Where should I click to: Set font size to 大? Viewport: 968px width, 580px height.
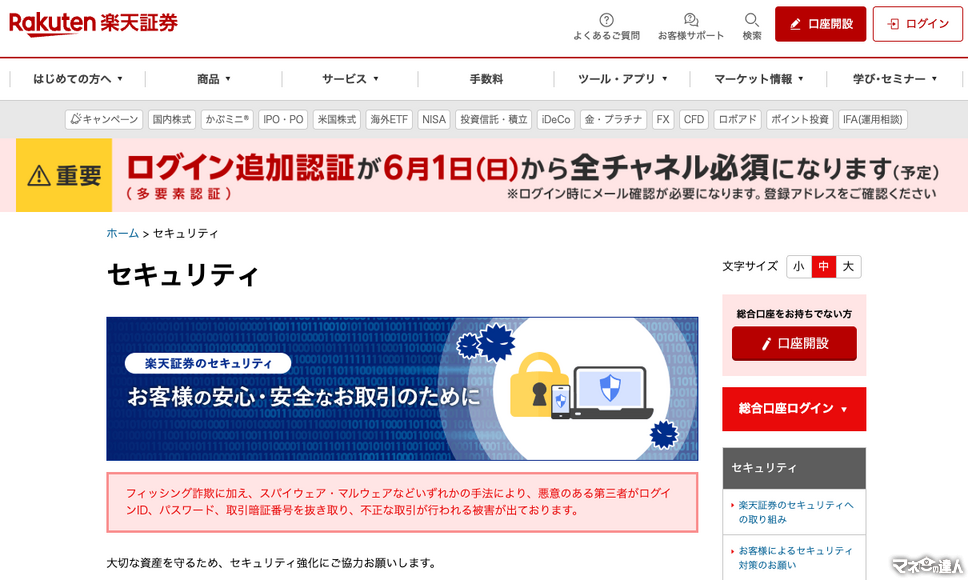848,267
